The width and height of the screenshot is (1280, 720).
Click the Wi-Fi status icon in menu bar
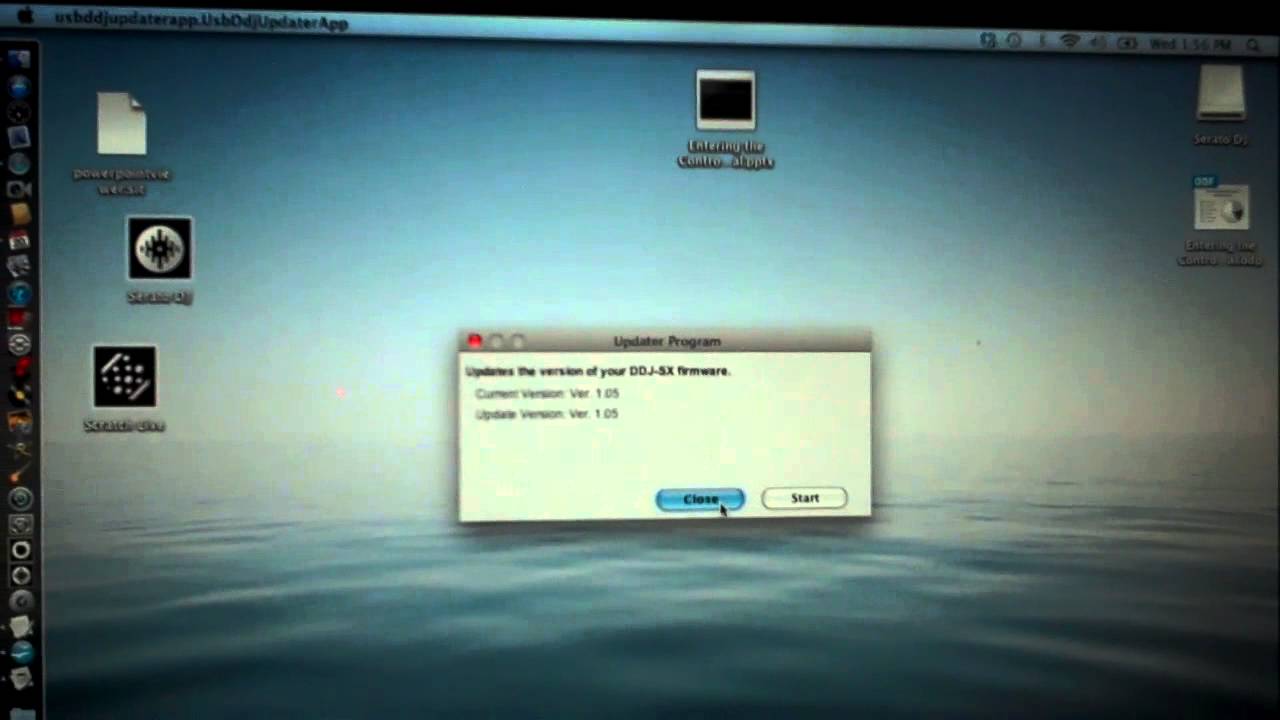pos(1070,42)
